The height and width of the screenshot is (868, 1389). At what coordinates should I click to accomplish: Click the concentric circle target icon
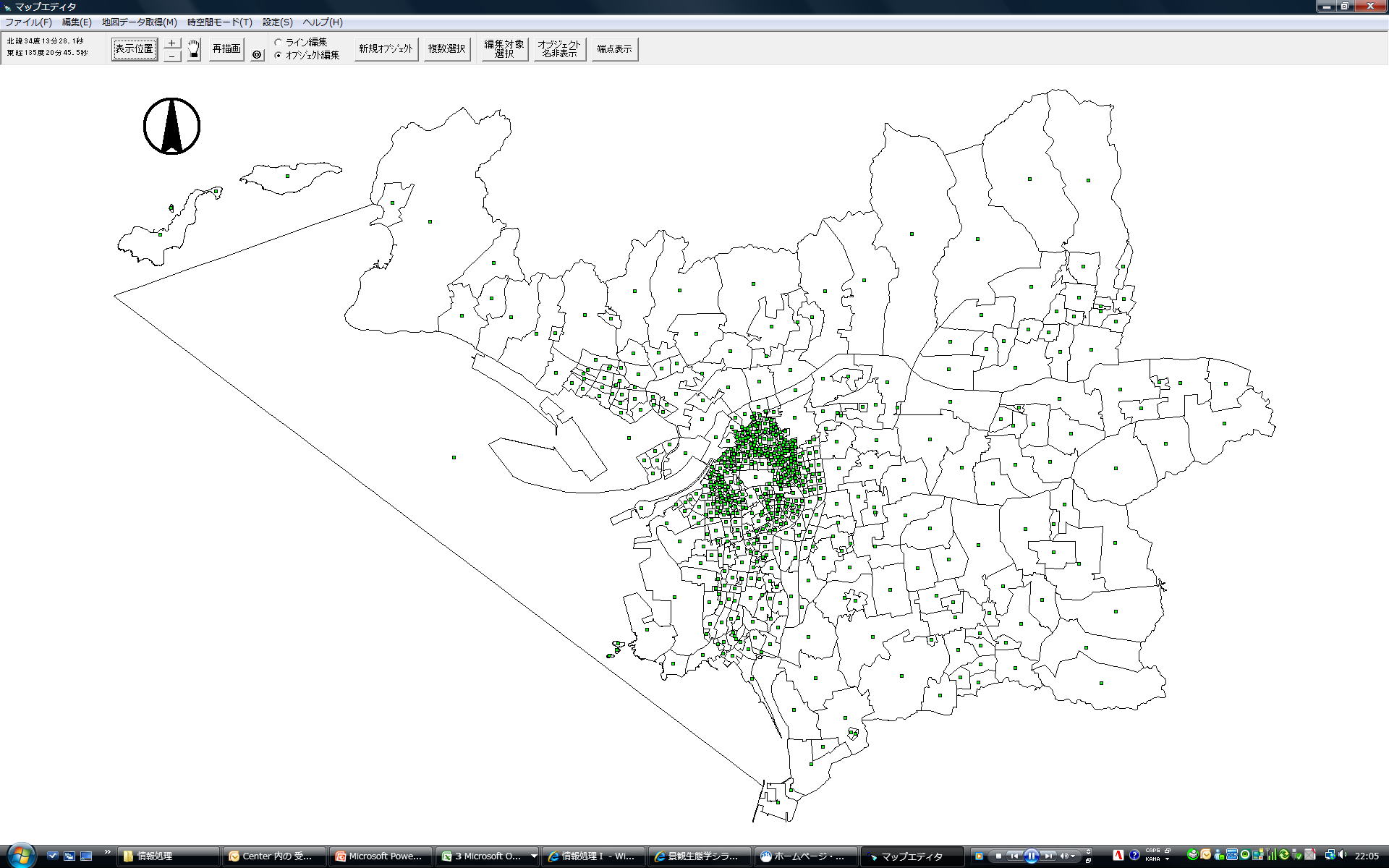(257, 54)
